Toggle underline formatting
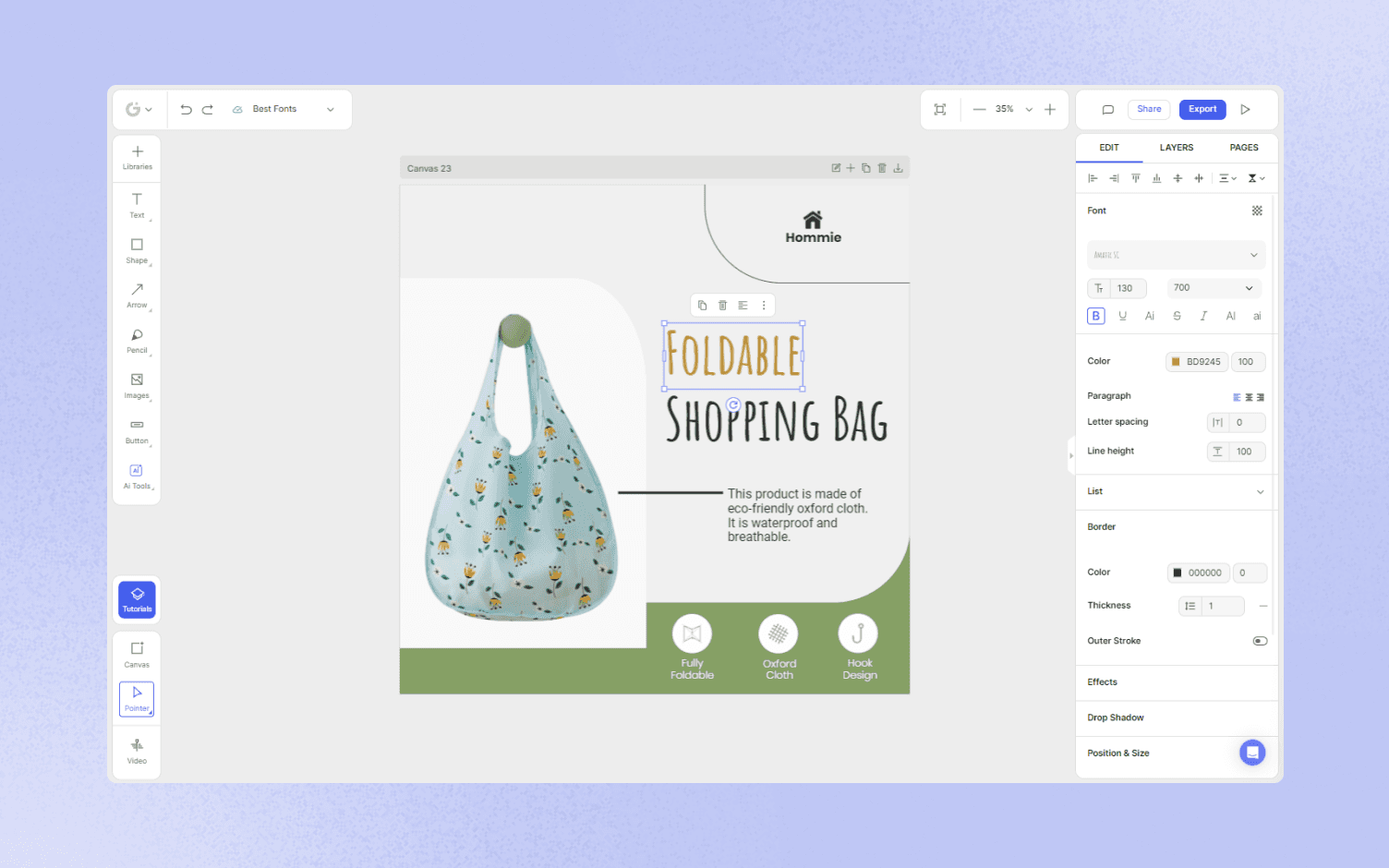1389x868 pixels. (1123, 316)
